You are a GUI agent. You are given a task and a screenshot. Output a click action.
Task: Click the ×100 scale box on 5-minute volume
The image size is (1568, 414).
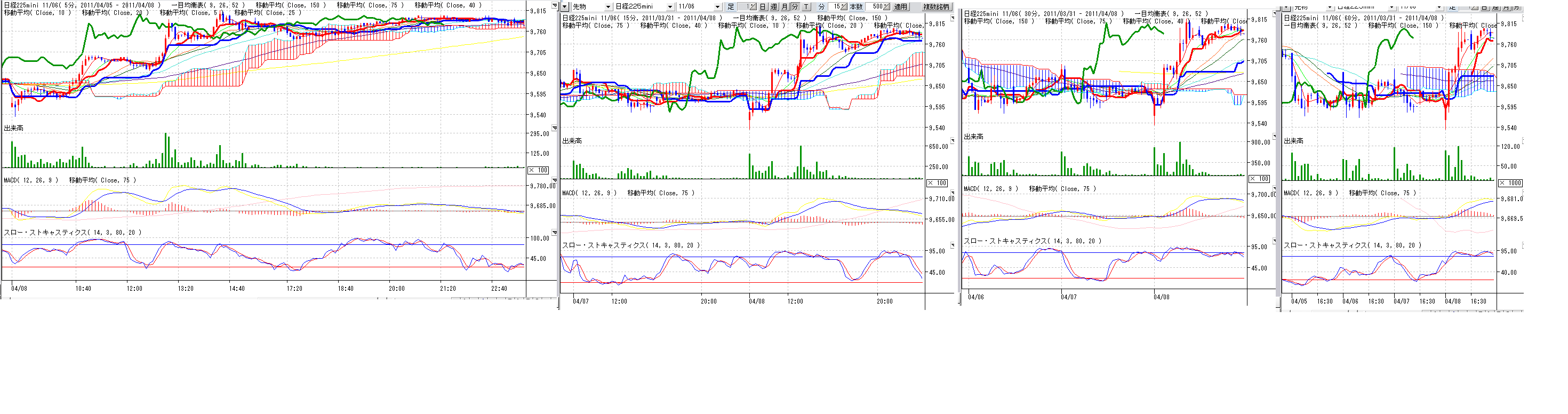[538, 171]
